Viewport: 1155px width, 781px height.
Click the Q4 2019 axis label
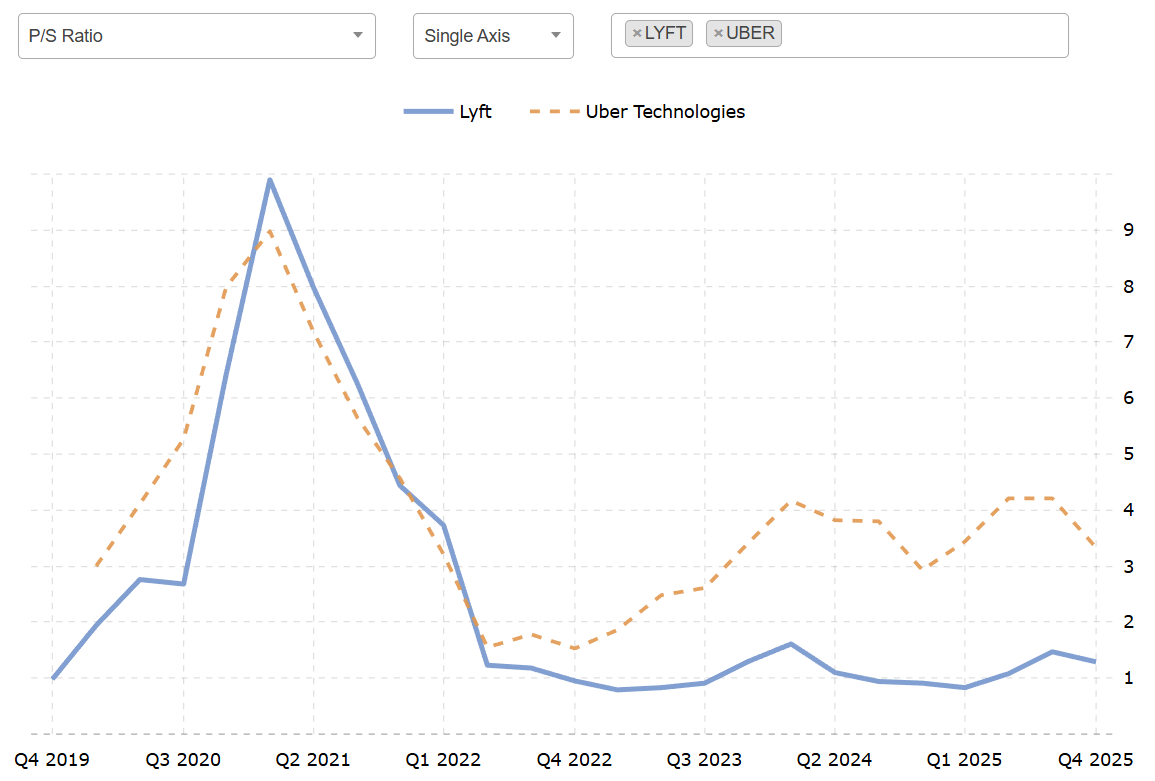pyautogui.click(x=52, y=760)
